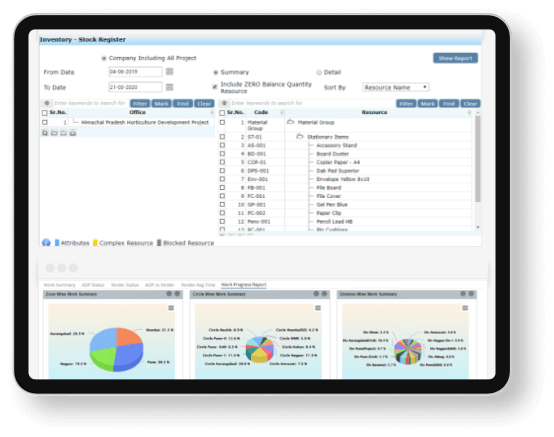Image resolution: width=554 pixels, height=437 pixels.
Task: Click the blue globe help icon beside Attributes
Action: (46, 243)
